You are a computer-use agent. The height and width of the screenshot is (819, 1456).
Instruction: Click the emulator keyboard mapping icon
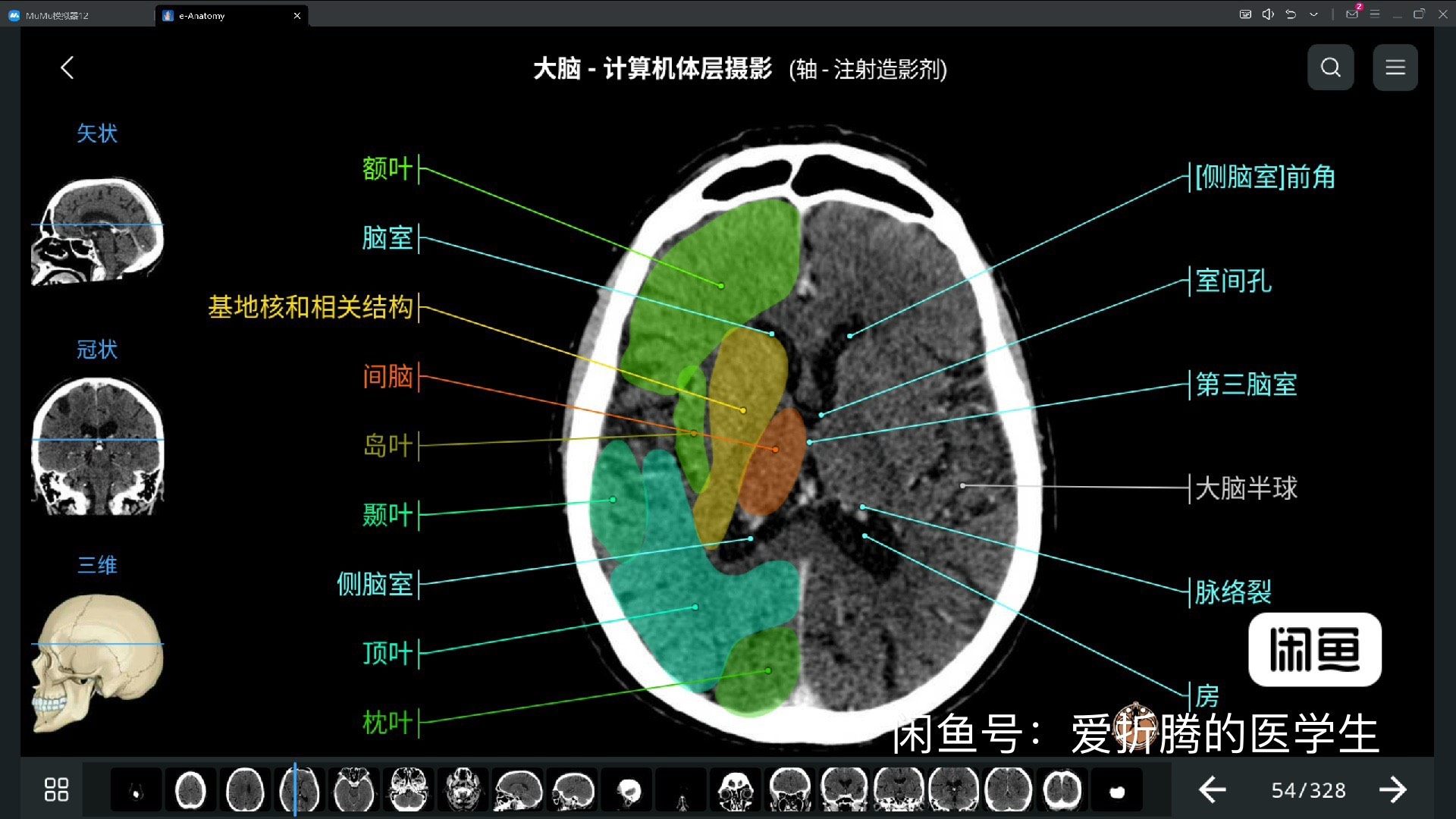pyautogui.click(x=1245, y=14)
